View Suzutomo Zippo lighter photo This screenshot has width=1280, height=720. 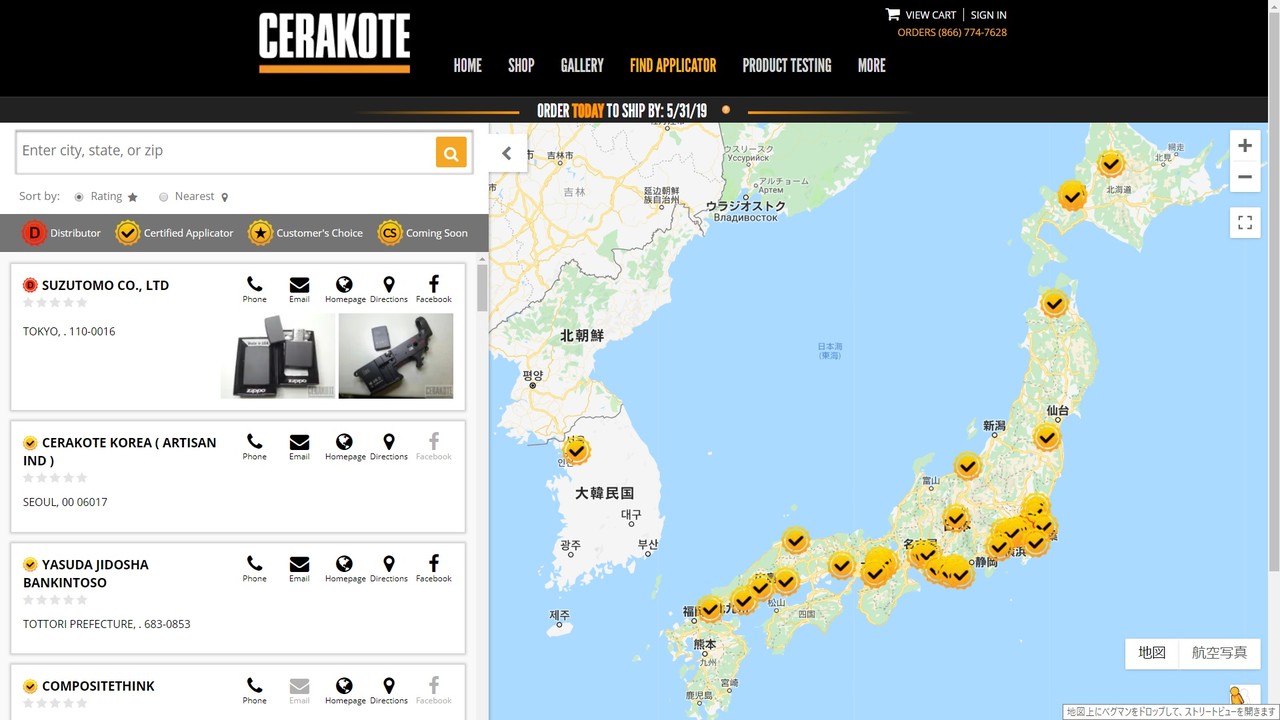coord(278,356)
